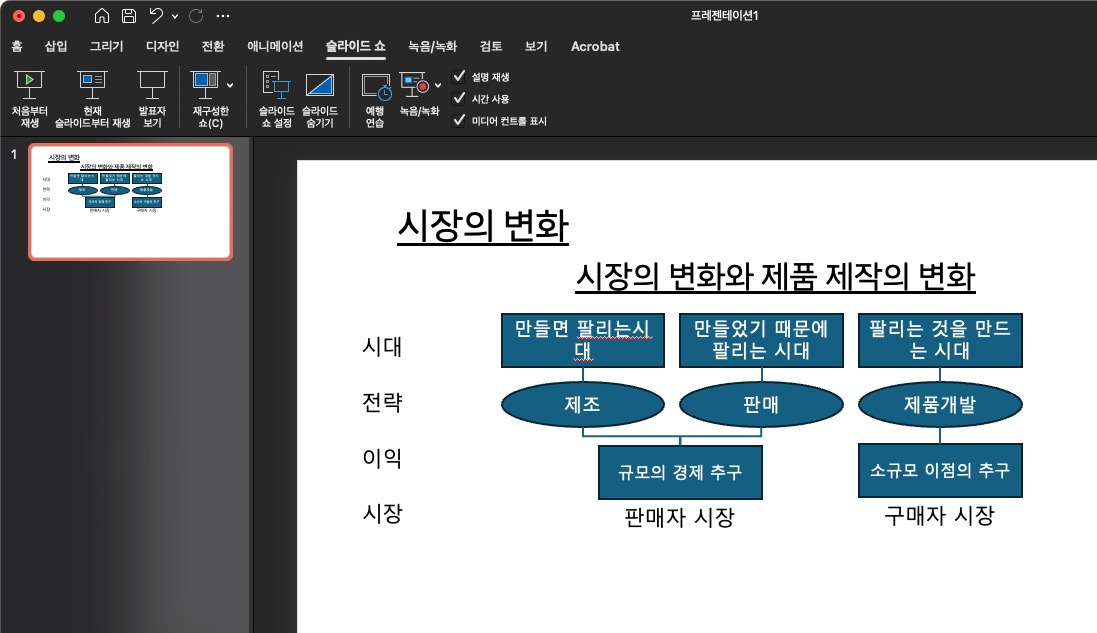Open the more commands (...) button
The height and width of the screenshot is (633, 1097).
[223, 15]
